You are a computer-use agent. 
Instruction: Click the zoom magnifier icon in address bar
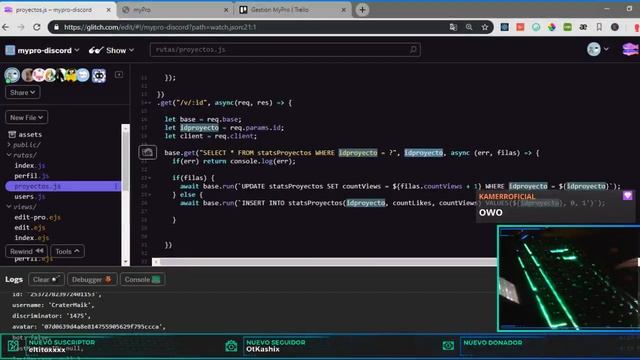(469, 27)
